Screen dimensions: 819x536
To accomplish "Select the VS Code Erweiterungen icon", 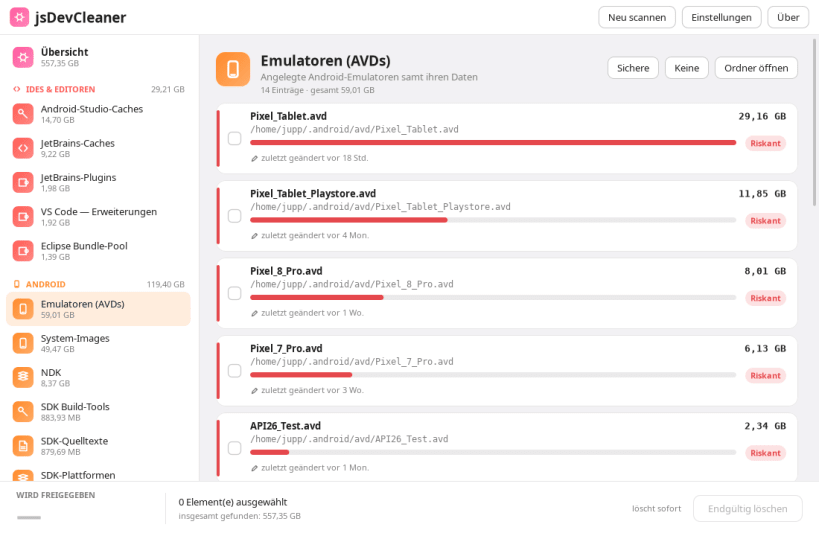I will 23,217.
